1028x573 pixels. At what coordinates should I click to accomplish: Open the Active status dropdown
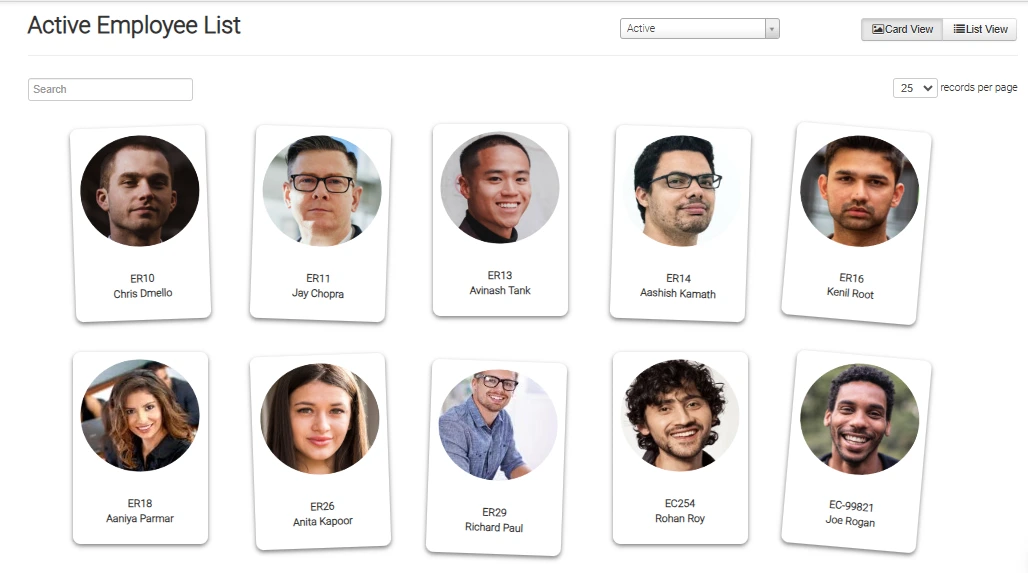[x=699, y=29]
